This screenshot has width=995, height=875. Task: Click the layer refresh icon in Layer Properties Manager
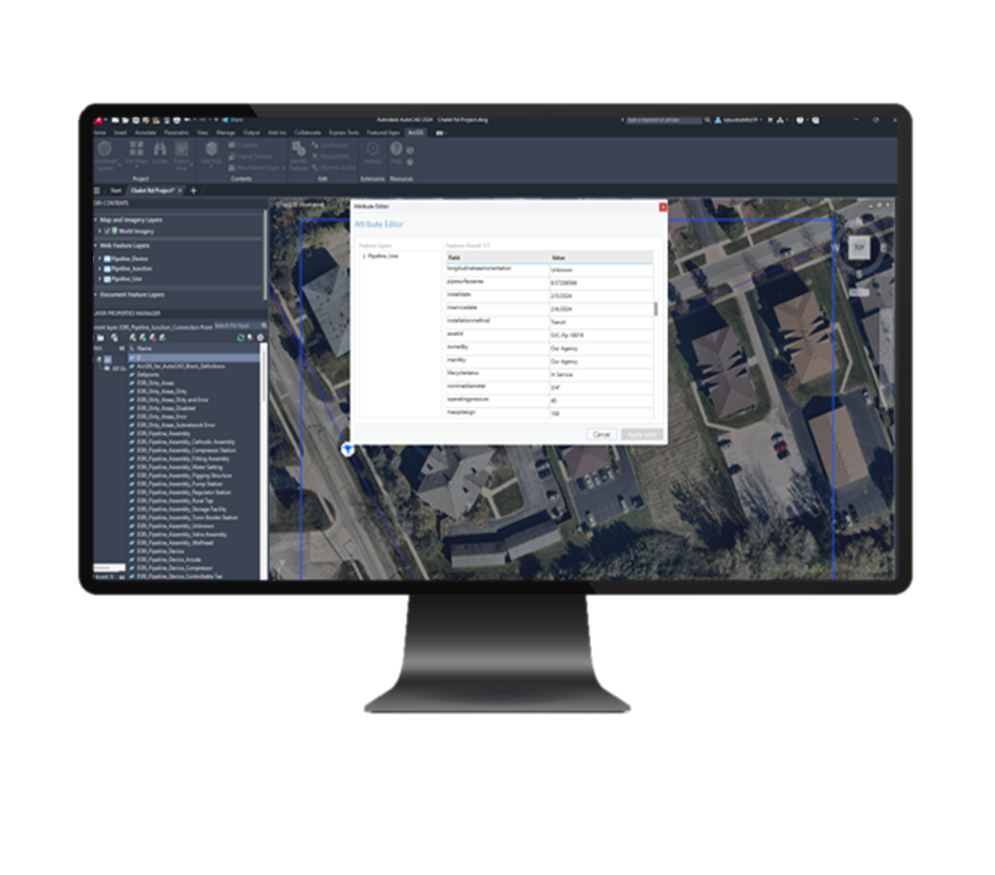[x=240, y=337]
